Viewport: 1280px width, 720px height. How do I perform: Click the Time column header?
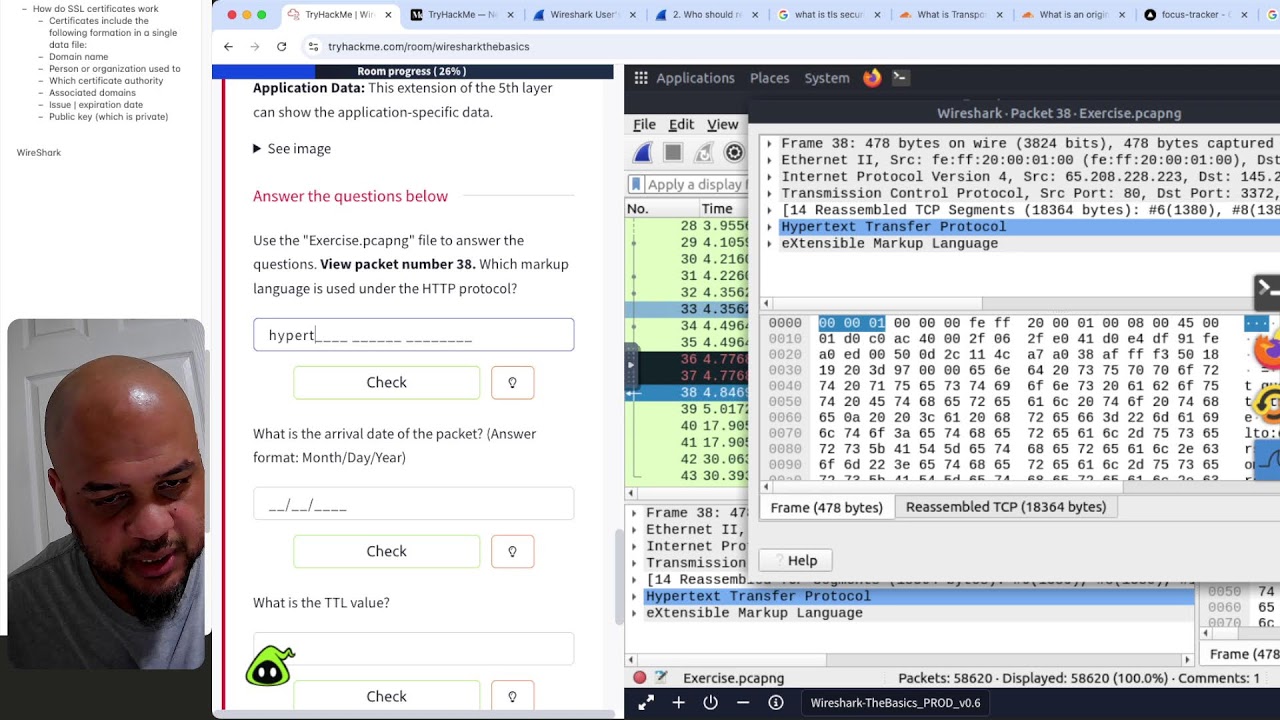tap(716, 208)
